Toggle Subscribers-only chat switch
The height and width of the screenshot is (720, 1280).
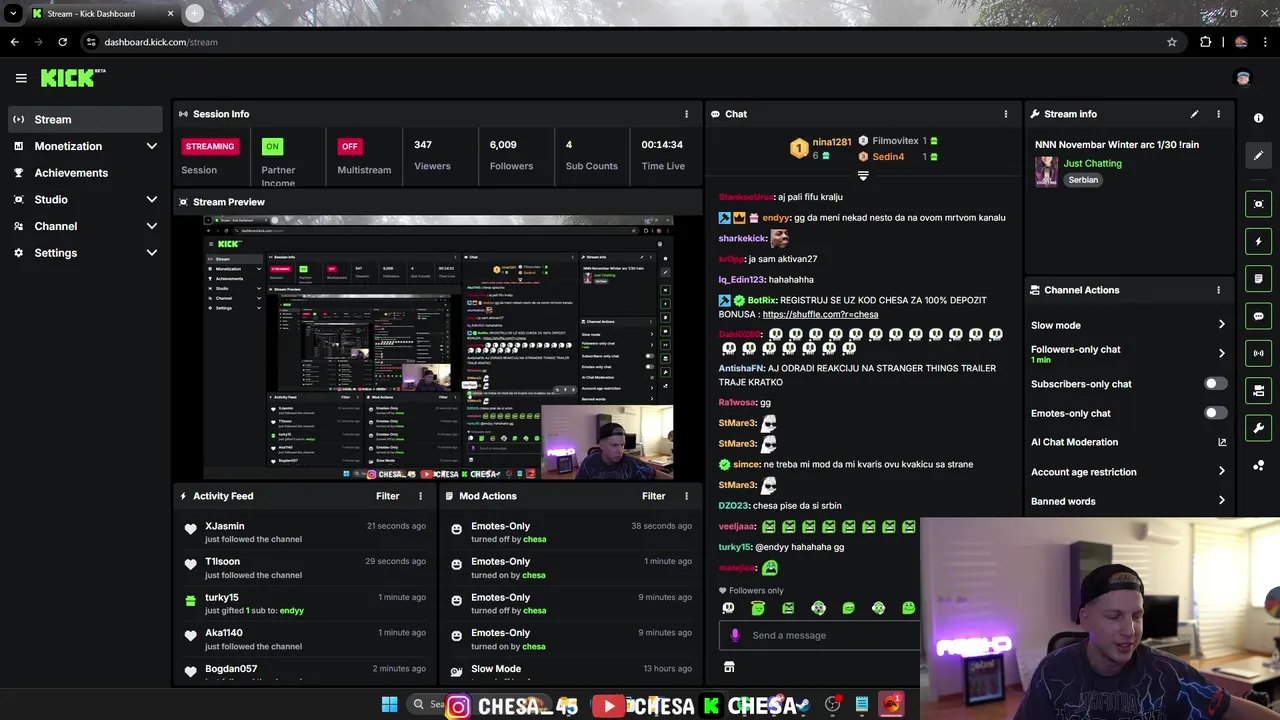pos(1215,384)
